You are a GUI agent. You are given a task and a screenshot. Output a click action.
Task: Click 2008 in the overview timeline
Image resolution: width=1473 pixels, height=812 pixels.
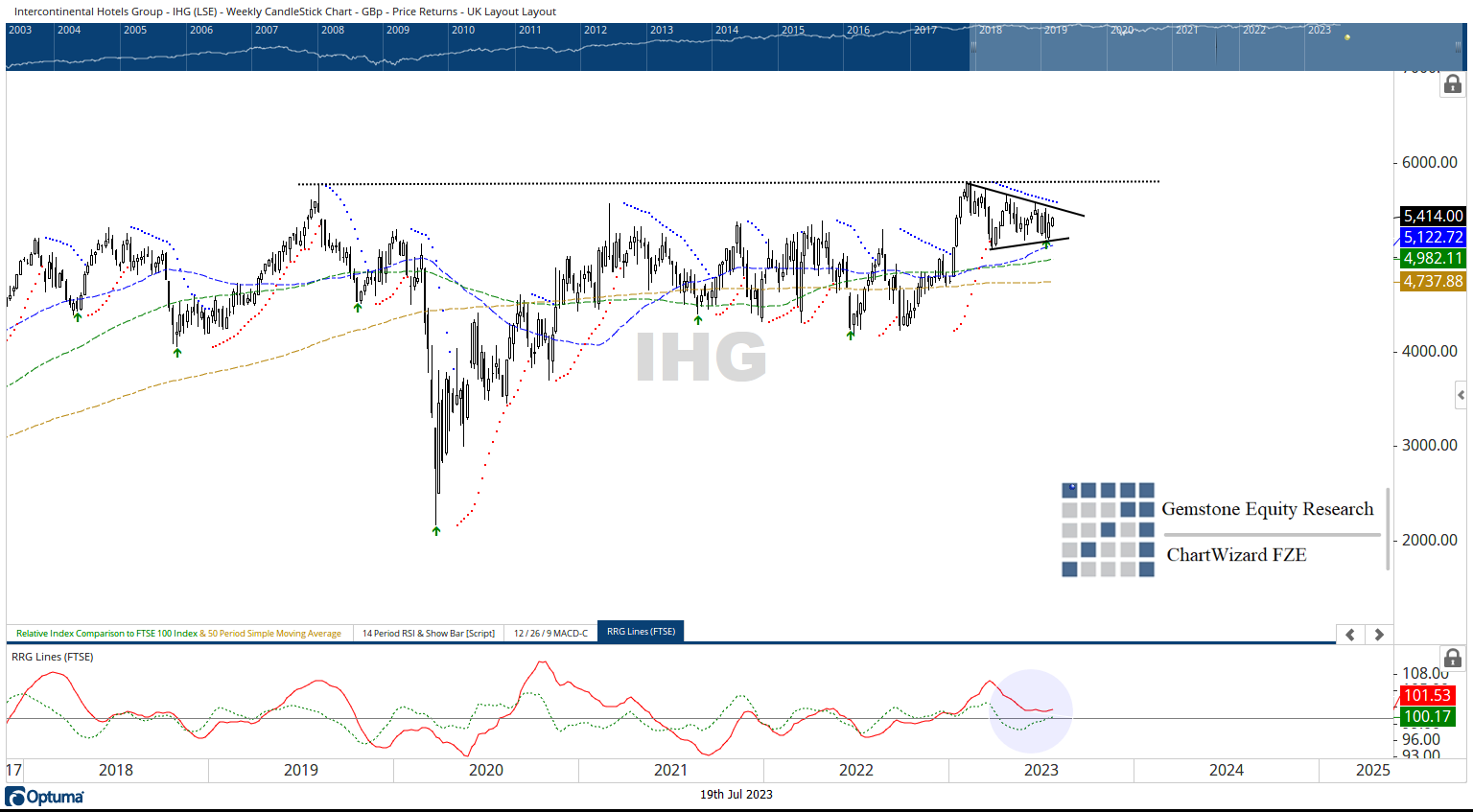click(333, 30)
